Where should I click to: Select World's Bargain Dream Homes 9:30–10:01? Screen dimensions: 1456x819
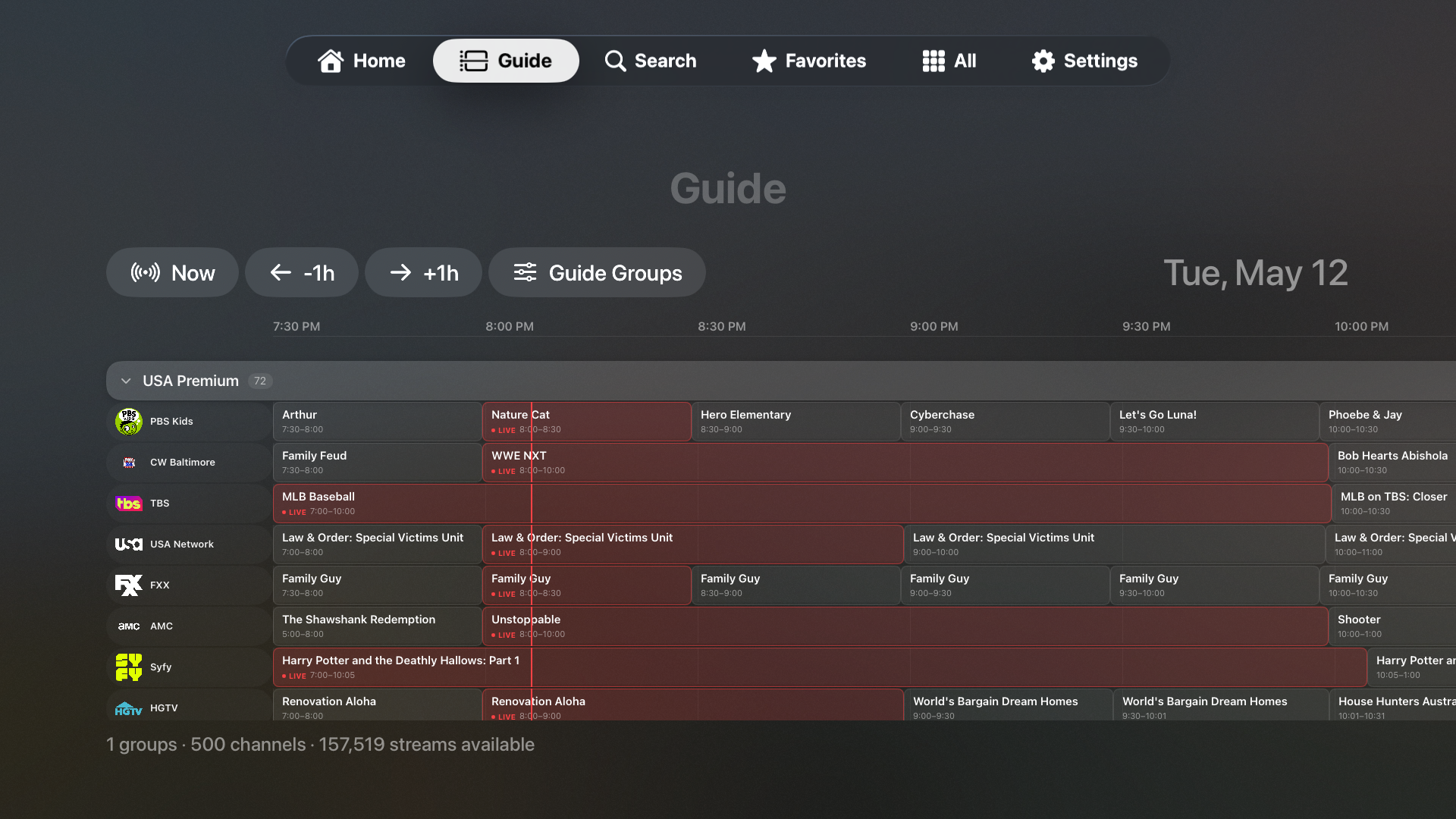pos(1221,705)
